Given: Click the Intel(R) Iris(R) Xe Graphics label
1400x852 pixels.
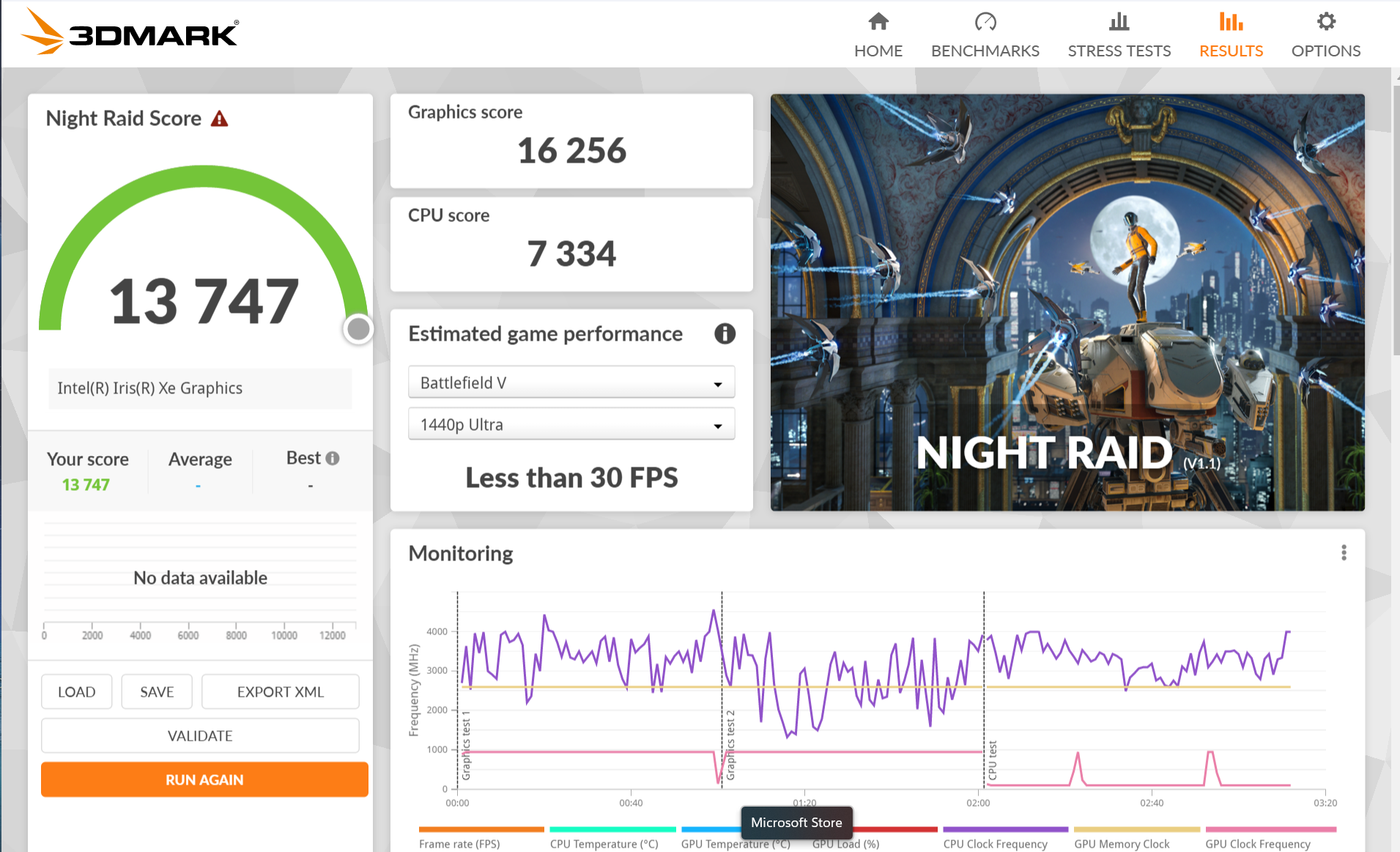Looking at the screenshot, I should [150, 388].
